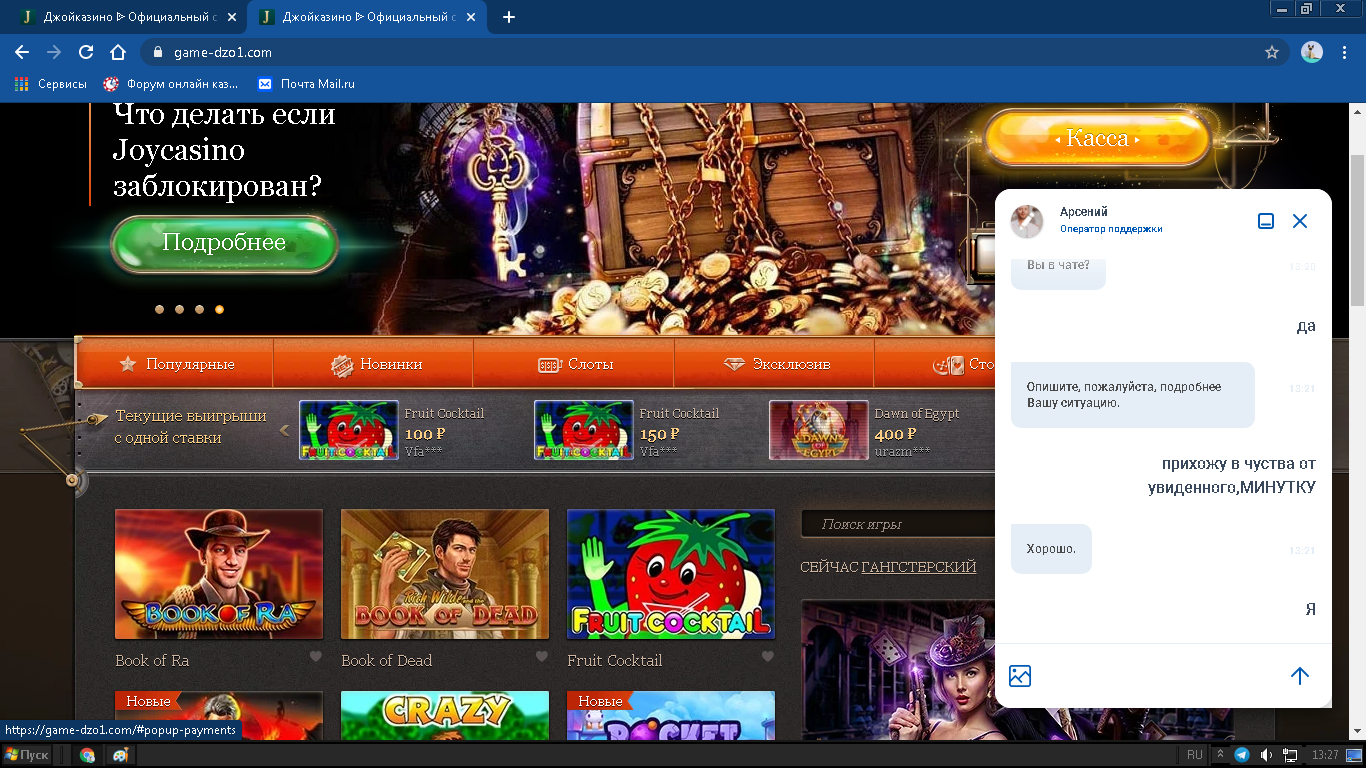Viewport: 1366px width, 768px height.
Task: Minimize the support chat window icon
Action: (x=1266, y=221)
